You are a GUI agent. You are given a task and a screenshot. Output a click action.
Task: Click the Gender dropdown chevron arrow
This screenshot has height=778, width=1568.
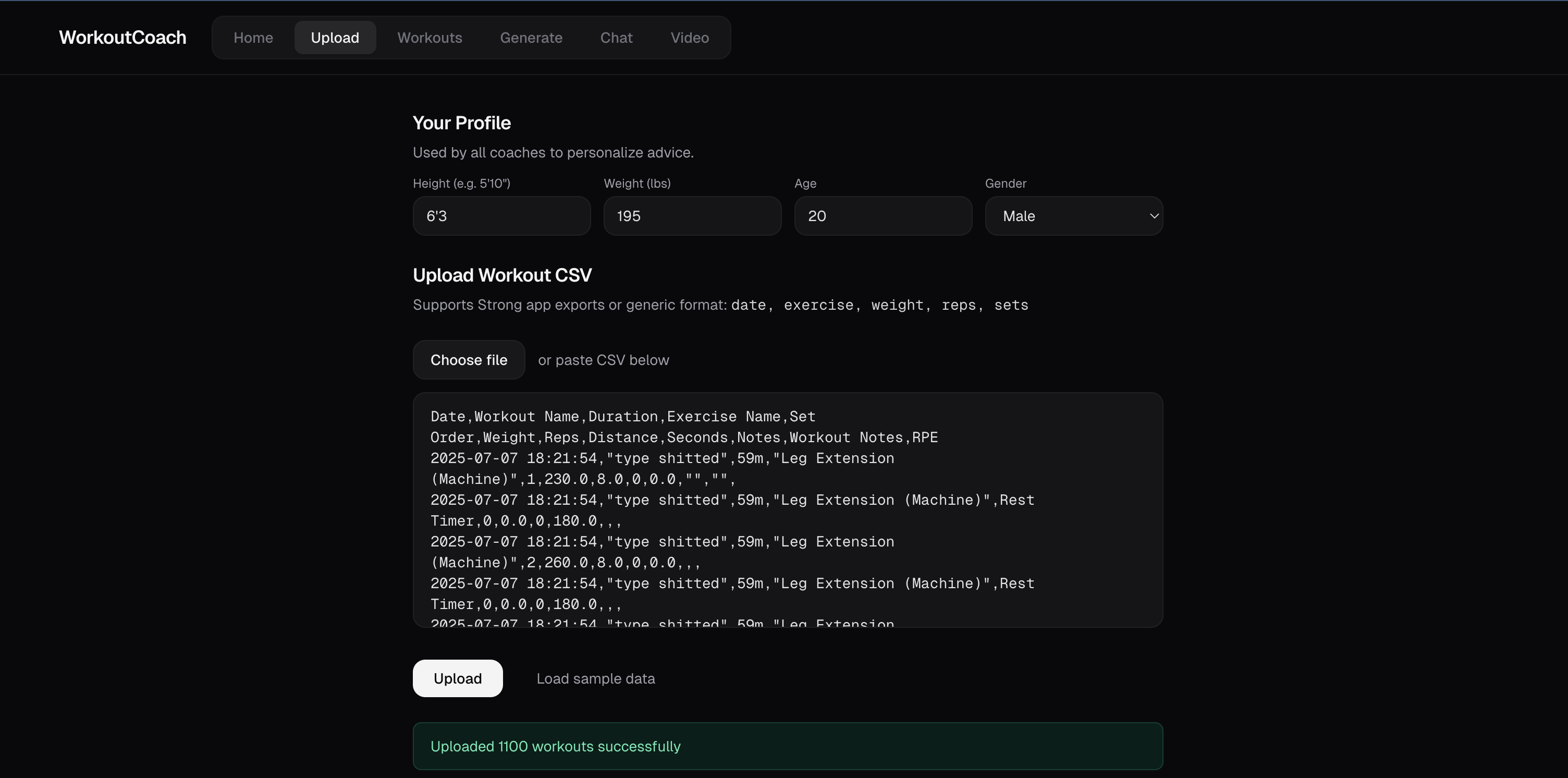click(x=1154, y=216)
